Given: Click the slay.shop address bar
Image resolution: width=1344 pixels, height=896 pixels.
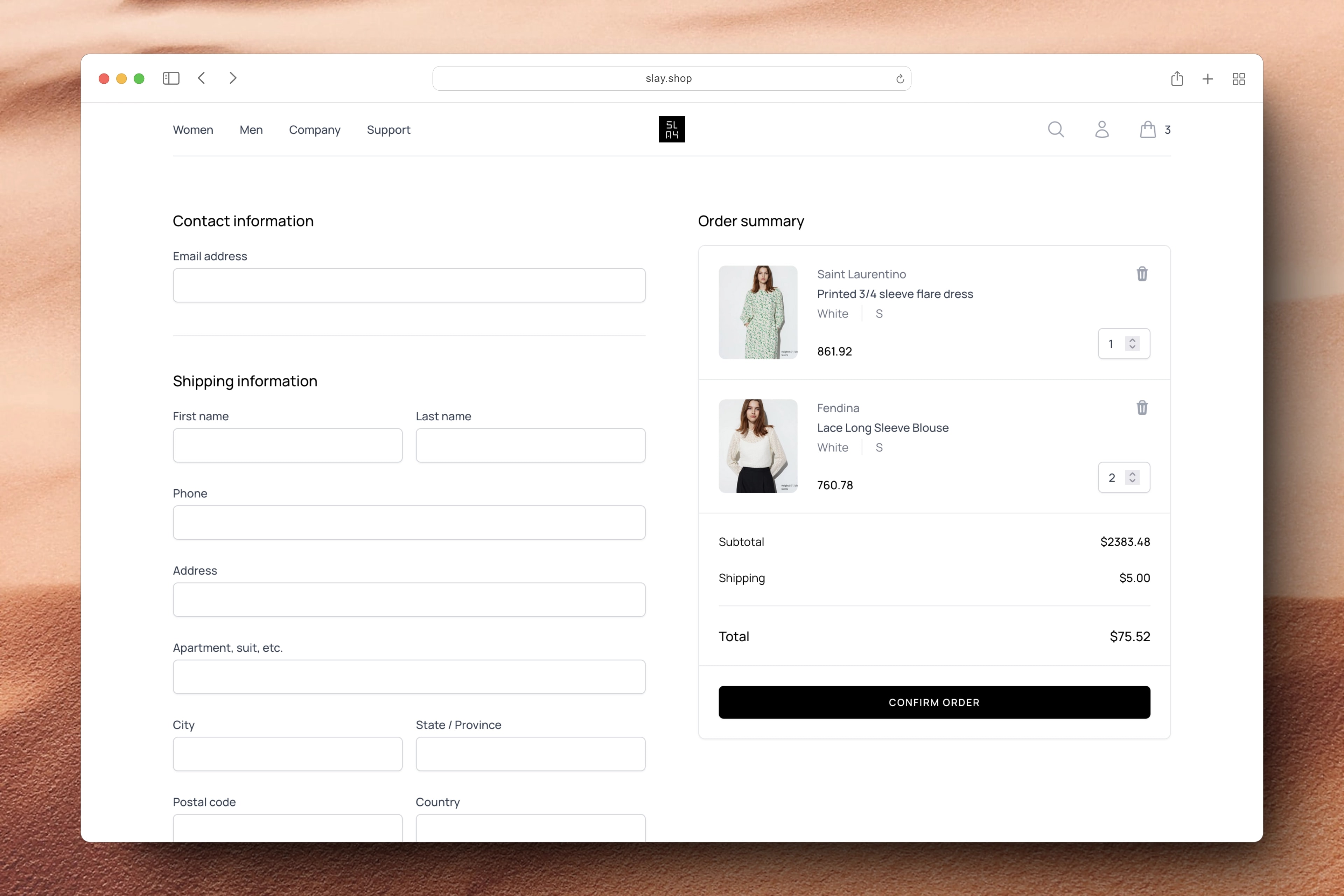Looking at the screenshot, I should (671, 78).
